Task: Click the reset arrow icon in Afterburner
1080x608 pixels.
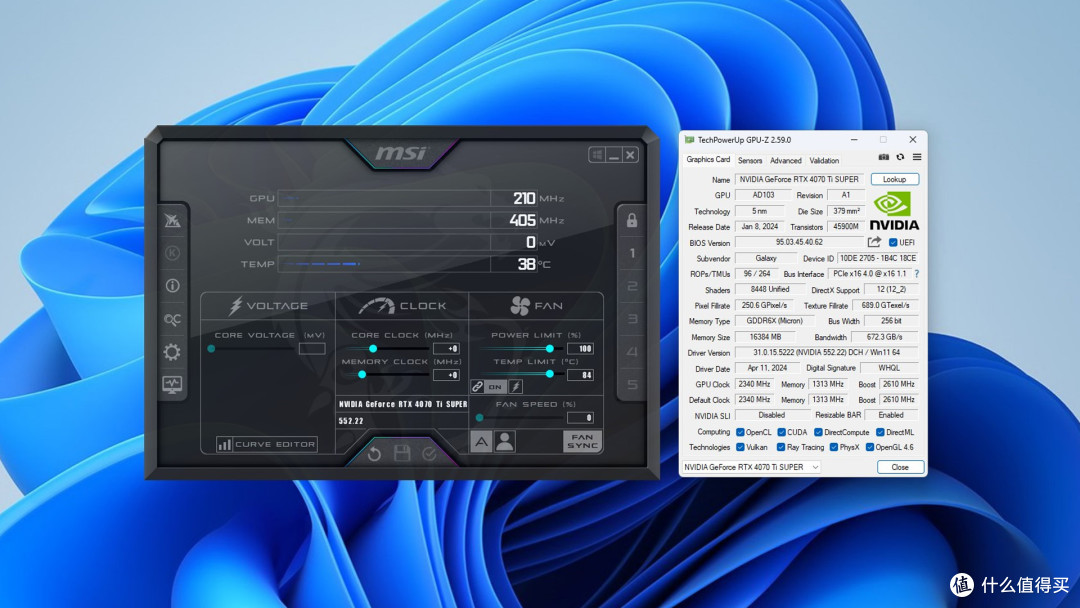Action: 374,454
